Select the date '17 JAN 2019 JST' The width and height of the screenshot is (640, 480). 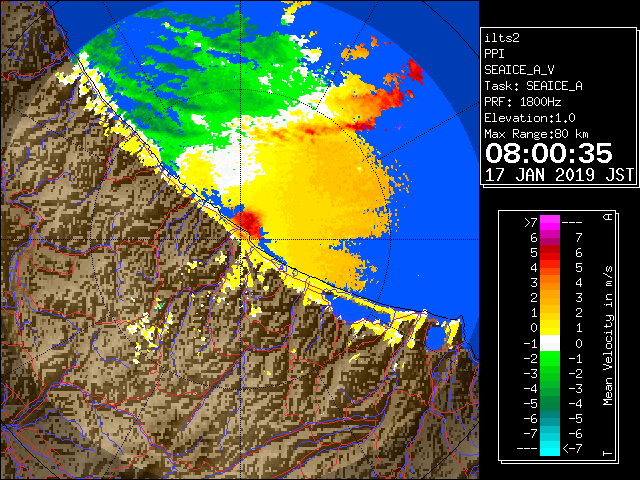click(559, 175)
